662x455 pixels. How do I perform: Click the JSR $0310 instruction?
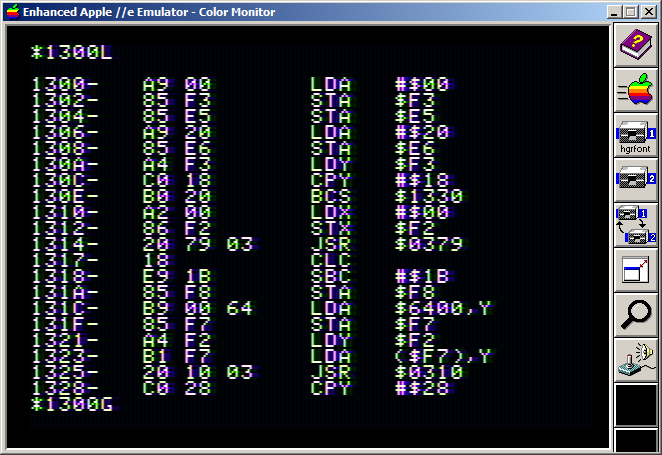[387, 373]
